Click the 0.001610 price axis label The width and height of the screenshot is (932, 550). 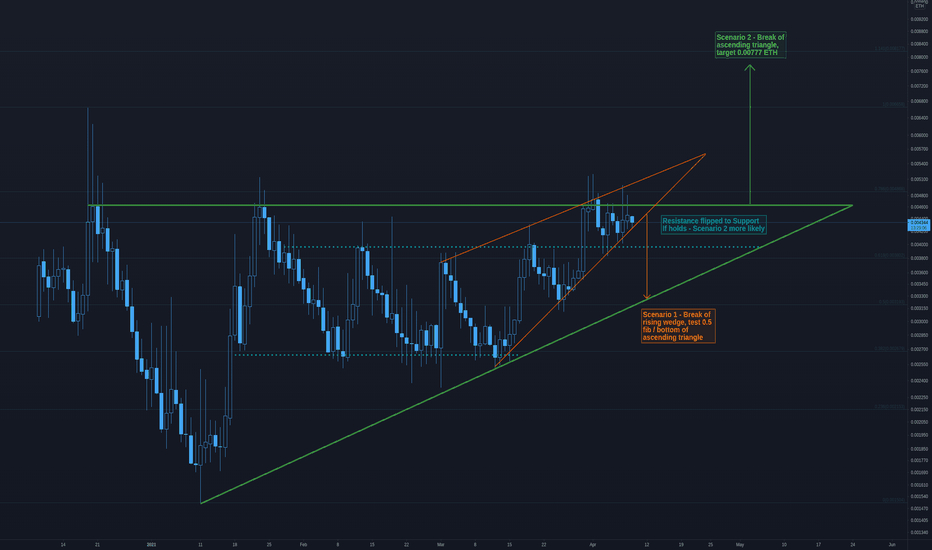[x=919, y=485]
